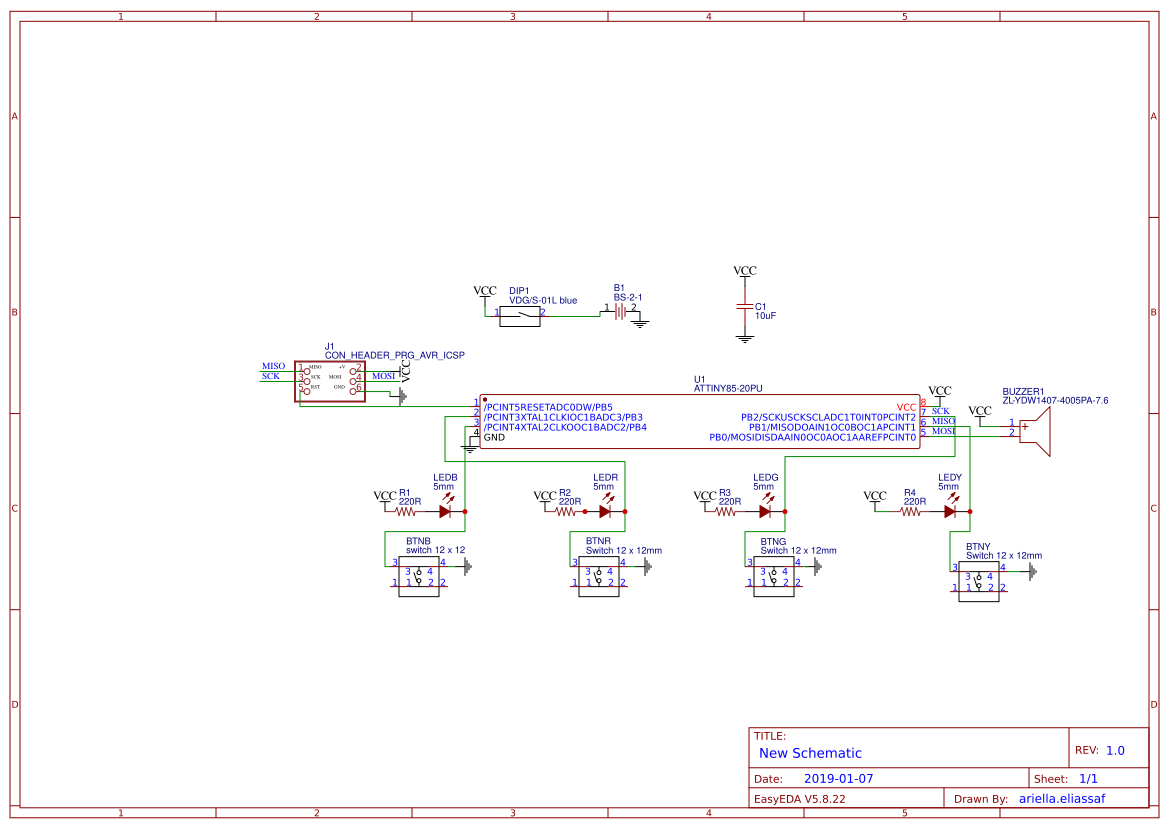Select the ariella.eliassaf drawn-by text

[1062, 799]
